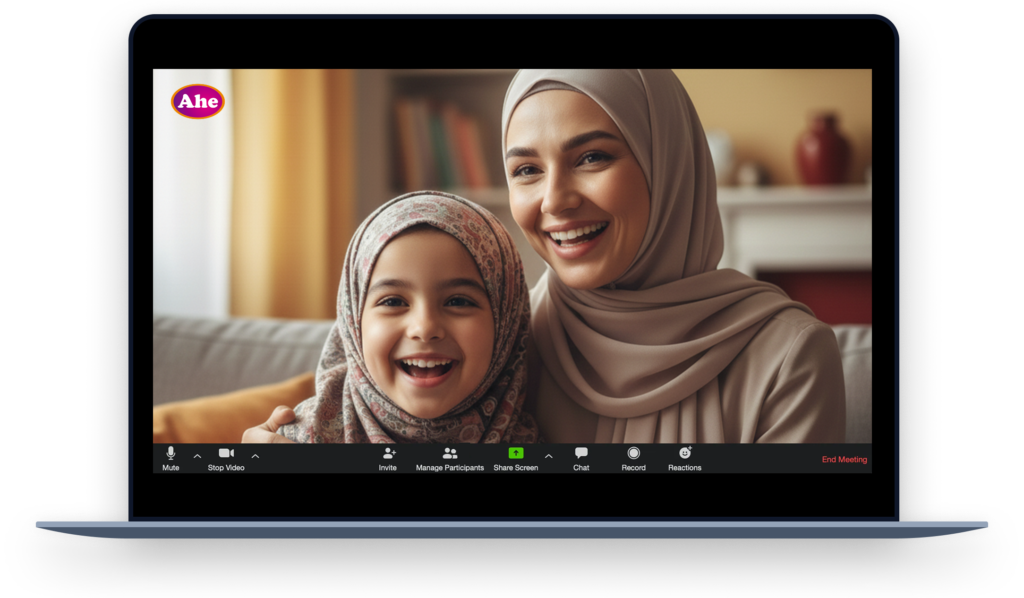Click the Share Screen text label
The image size is (1024, 598).
coord(516,468)
